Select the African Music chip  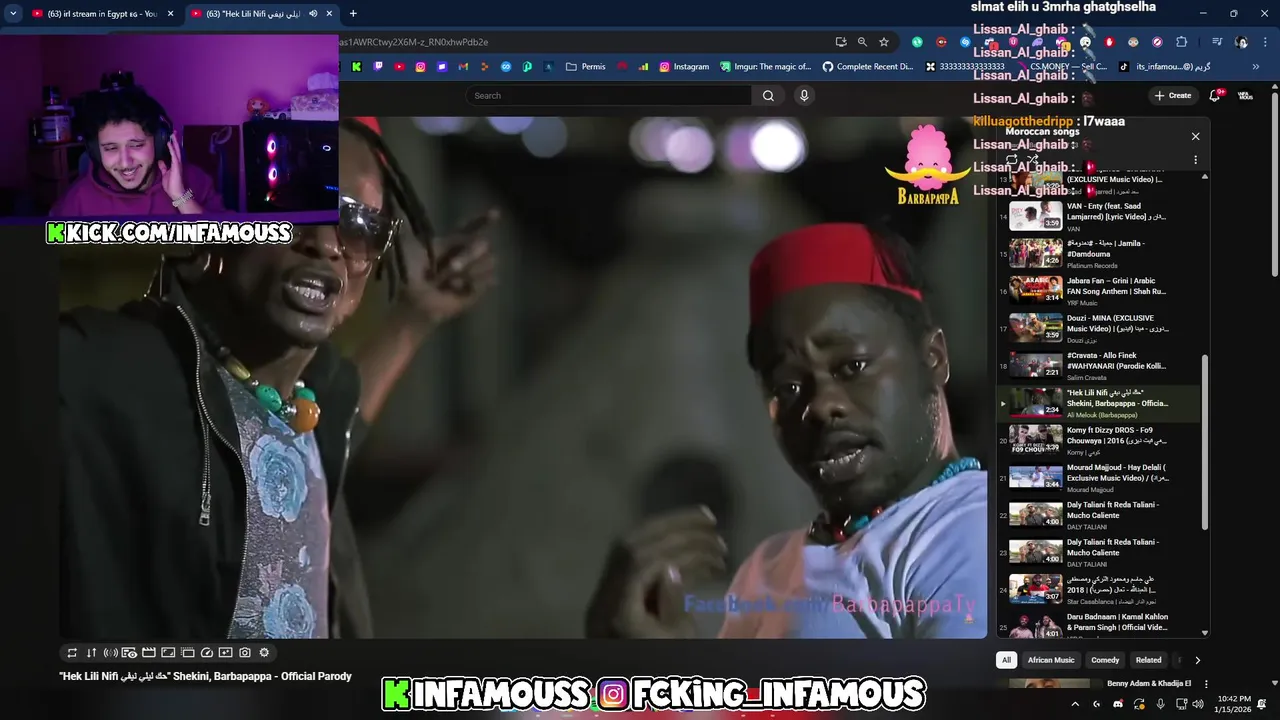tap(1051, 660)
